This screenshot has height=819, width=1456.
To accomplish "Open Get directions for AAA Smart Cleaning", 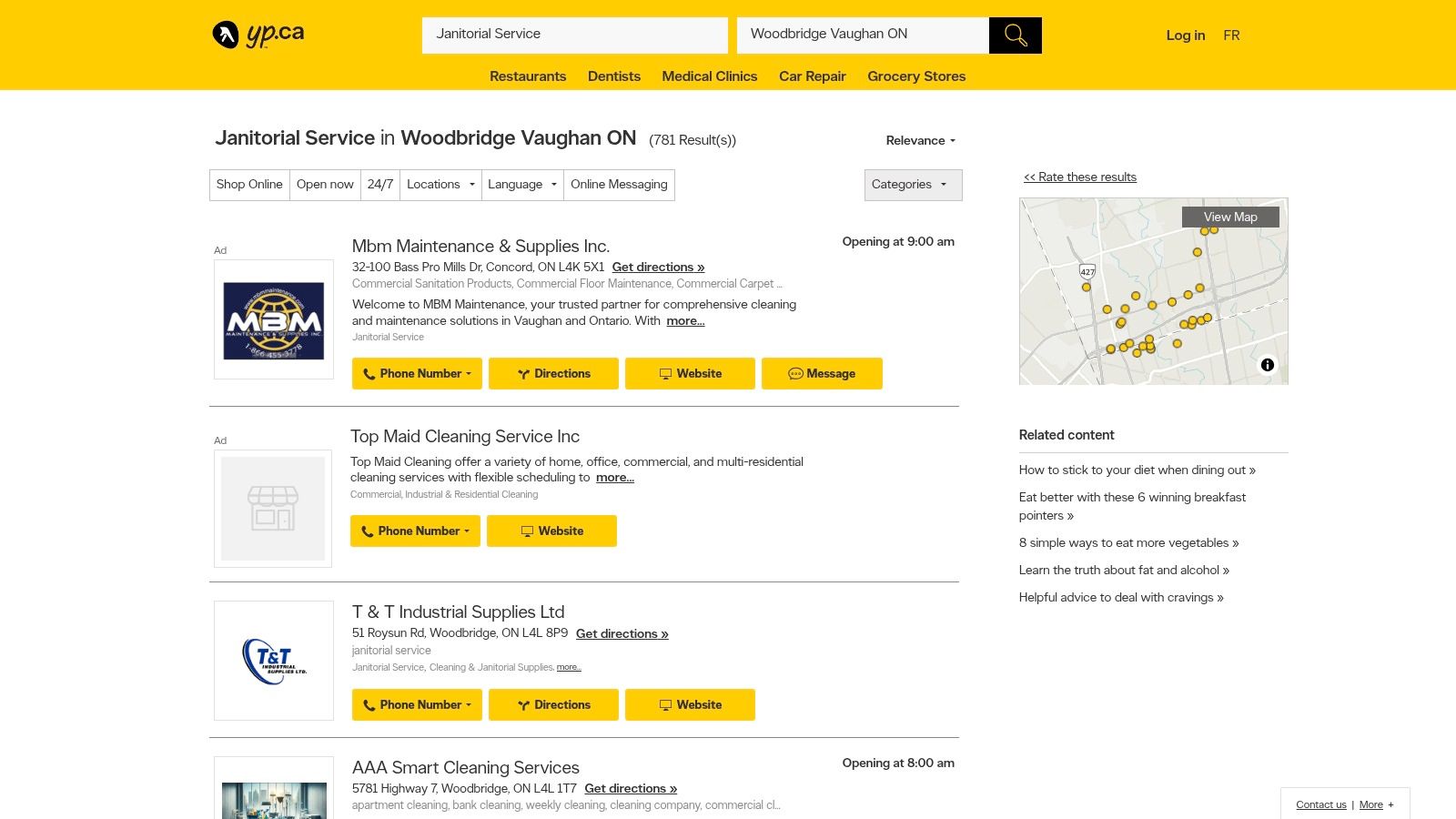I will pos(631,788).
